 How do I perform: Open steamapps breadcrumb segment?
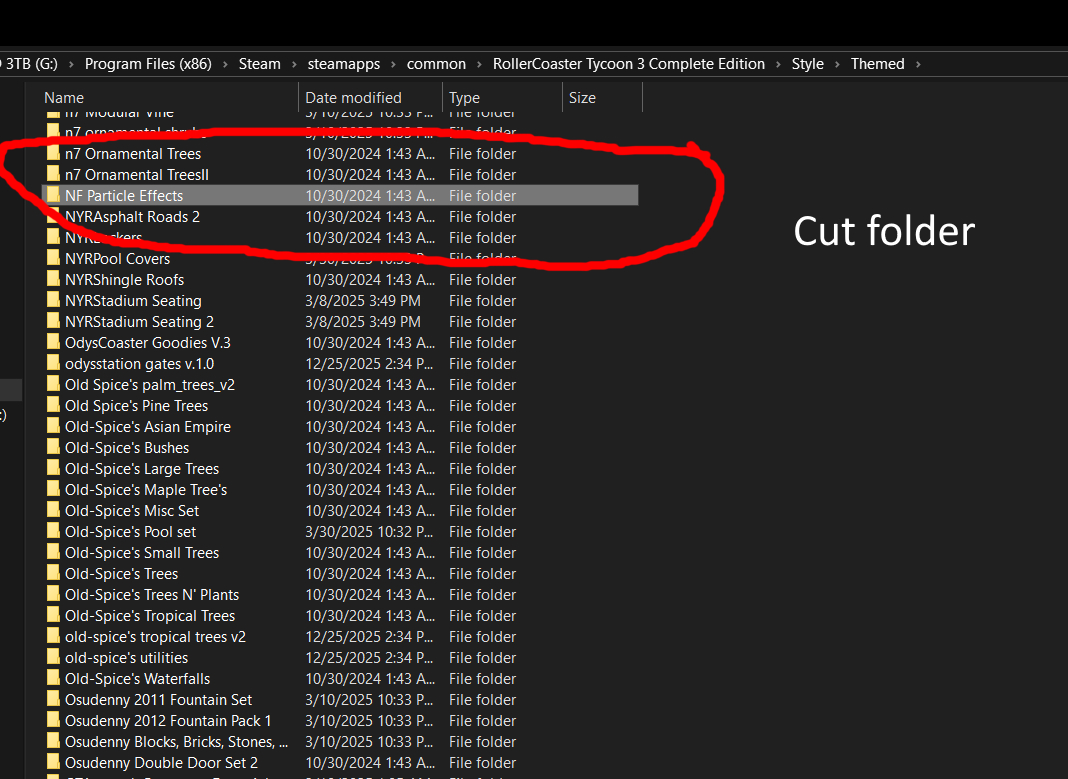click(x=344, y=64)
